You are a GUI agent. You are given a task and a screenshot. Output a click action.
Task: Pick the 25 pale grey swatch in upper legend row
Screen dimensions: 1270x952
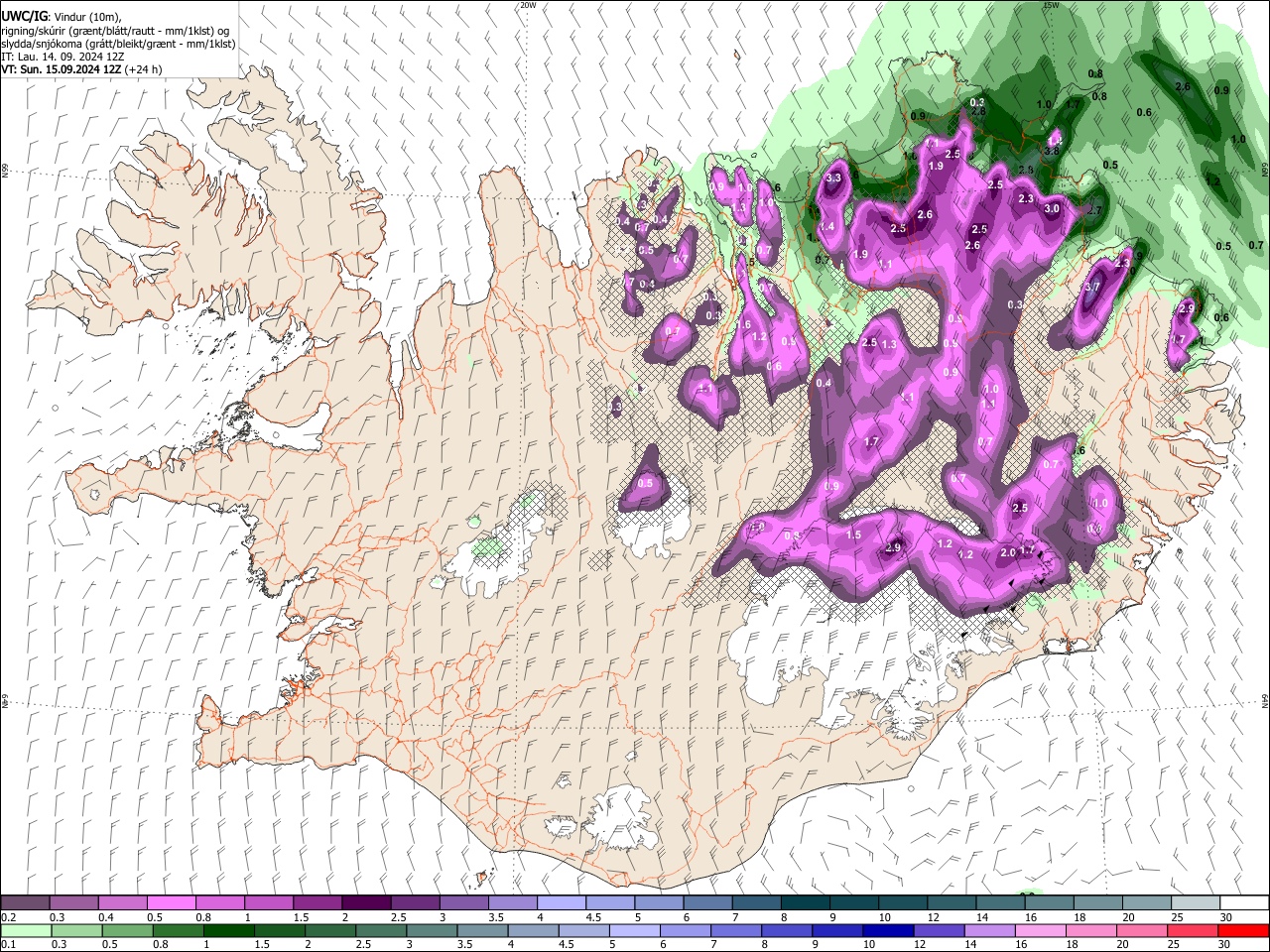point(1197,903)
